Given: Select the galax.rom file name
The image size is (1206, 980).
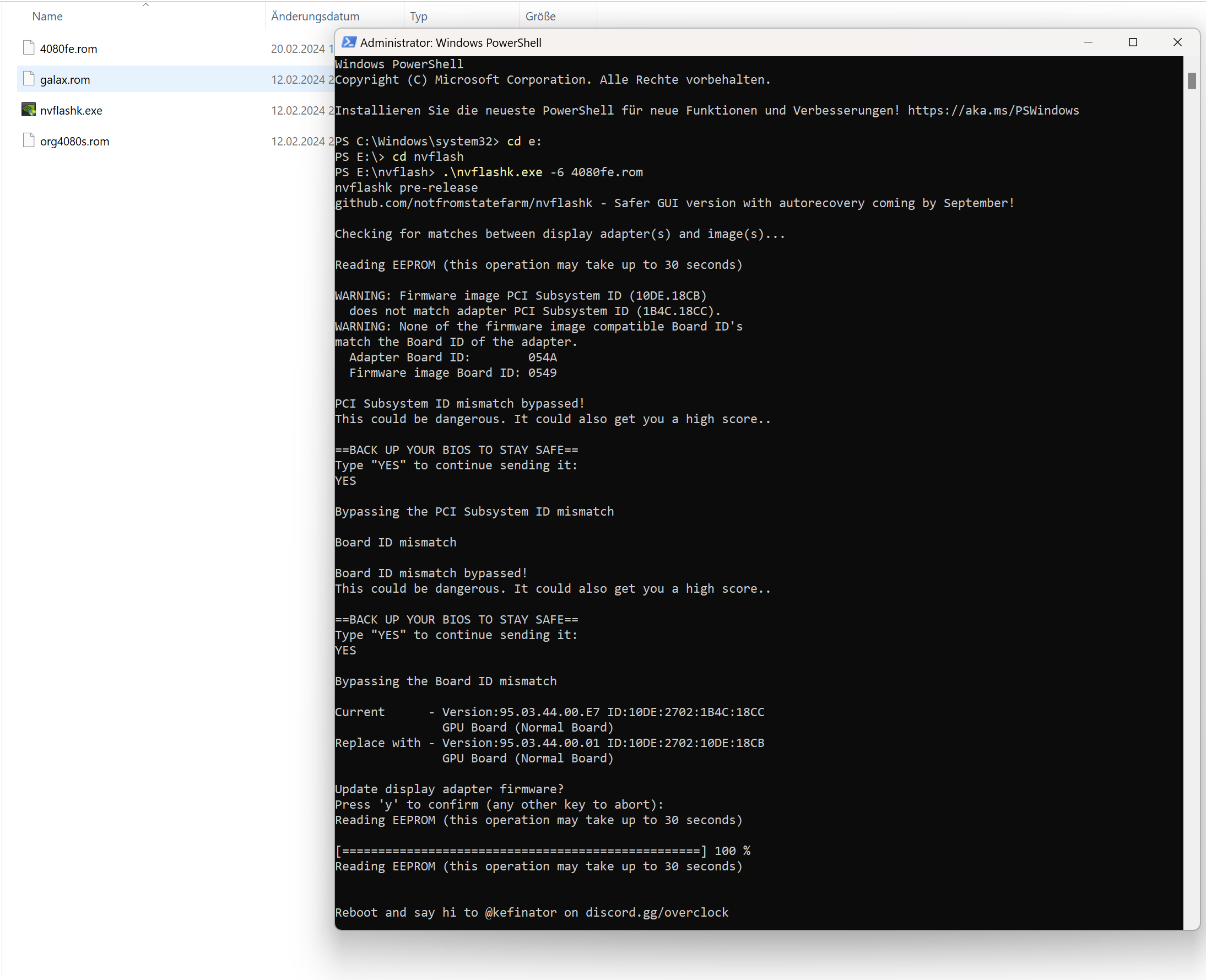Looking at the screenshot, I should coord(65,79).
